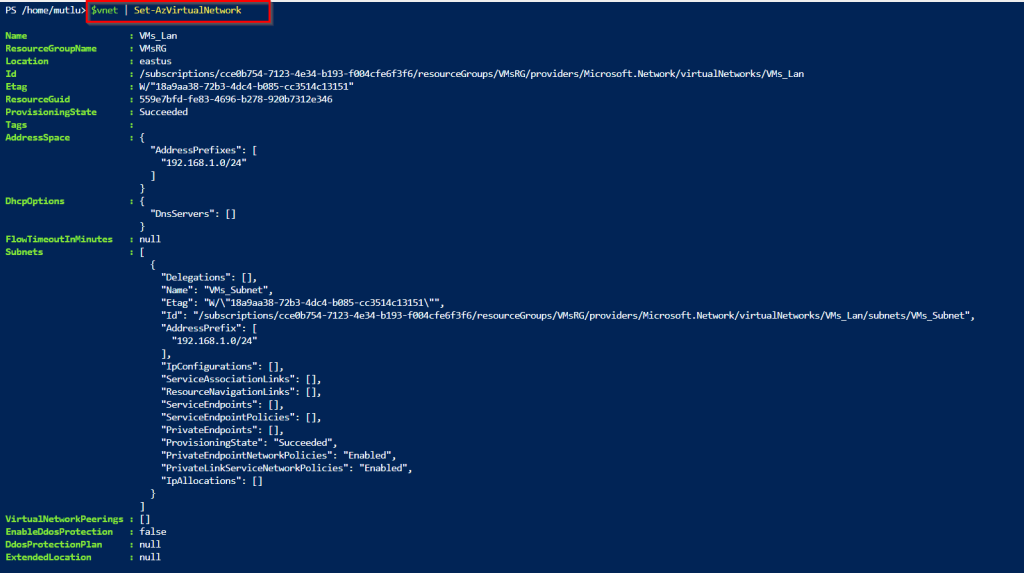
Task: Click the AddressPrefixes 192.168.1.0/24 entry
Action: 204,163
